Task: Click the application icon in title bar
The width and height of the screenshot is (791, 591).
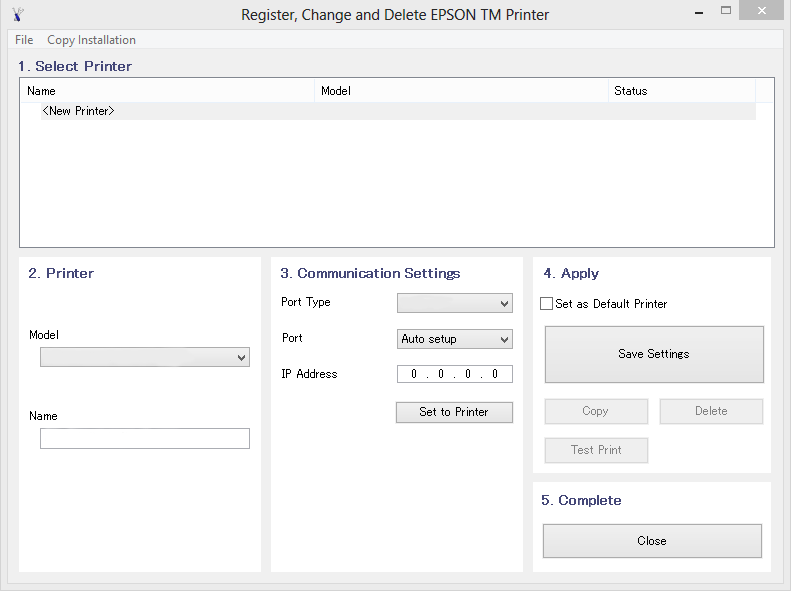Action: pyautogui.click(x=18, y=14)
